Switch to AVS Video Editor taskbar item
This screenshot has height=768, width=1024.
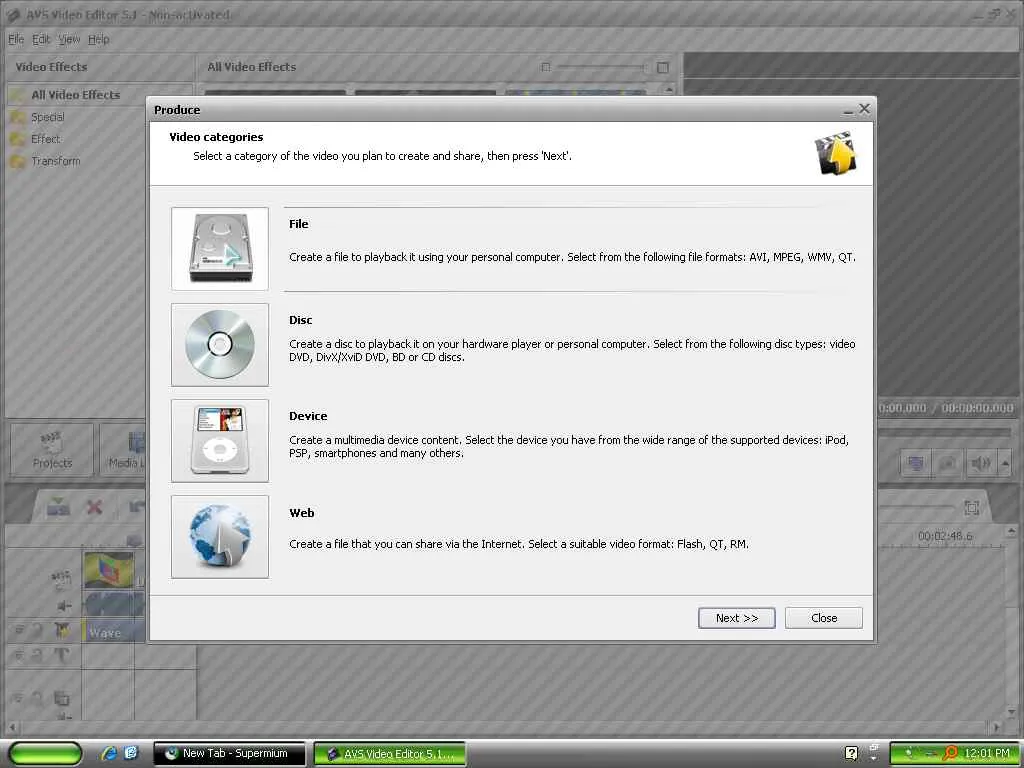click(390, 754)
